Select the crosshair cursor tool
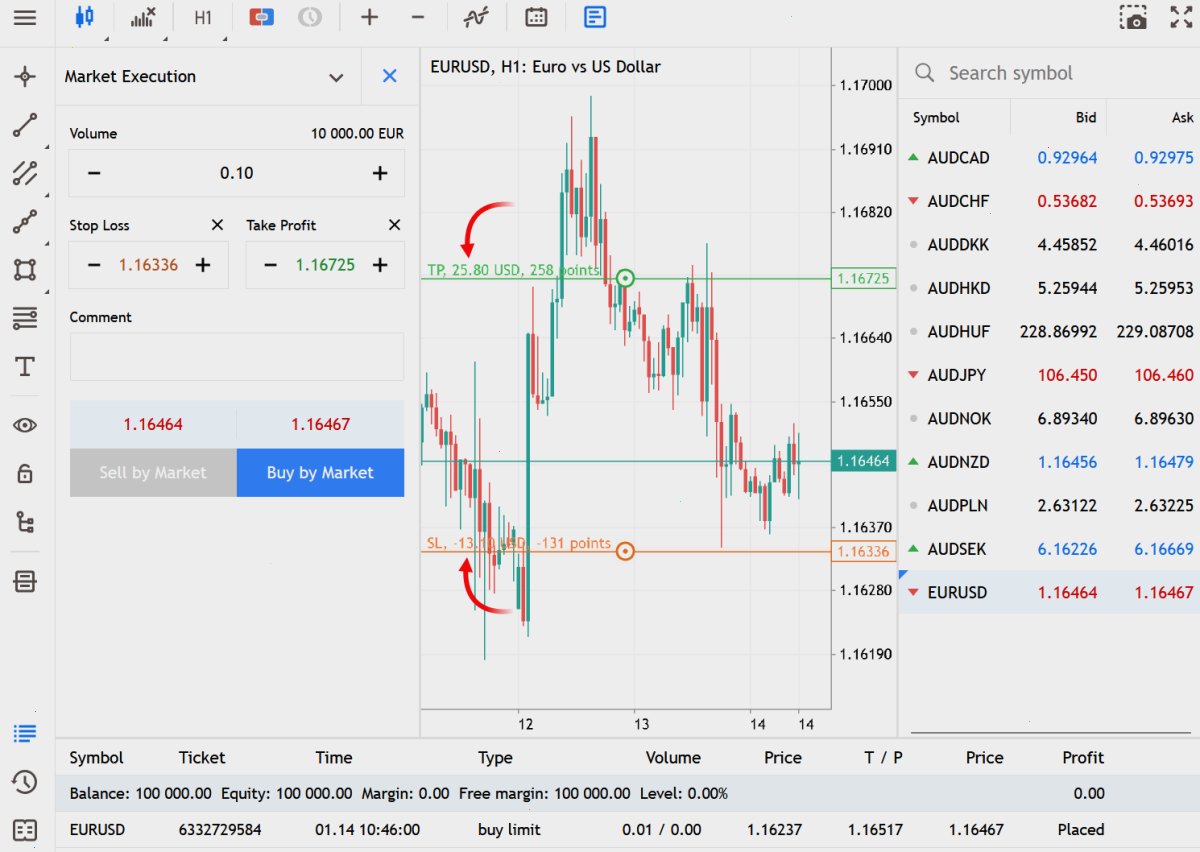The height and width of the screenshot is (852, 1200). [x=25, y=77]
